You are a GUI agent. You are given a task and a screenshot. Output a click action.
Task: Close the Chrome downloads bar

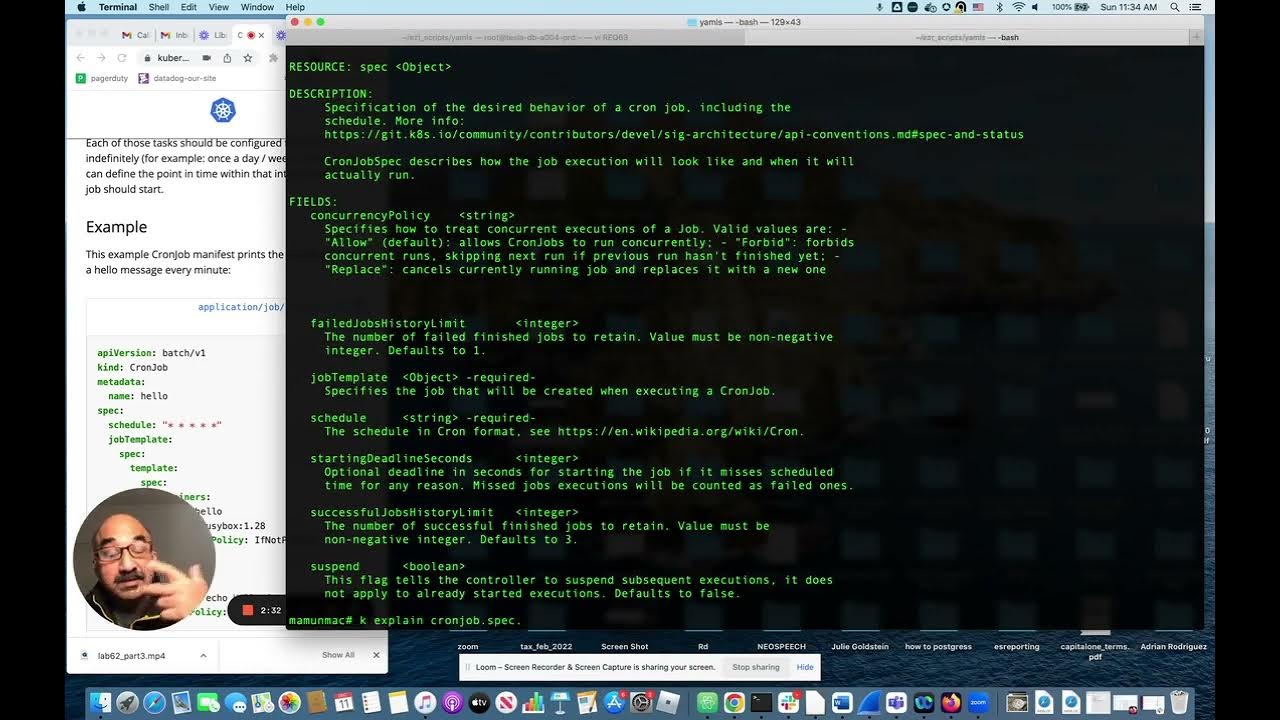[x=376, y=655]
